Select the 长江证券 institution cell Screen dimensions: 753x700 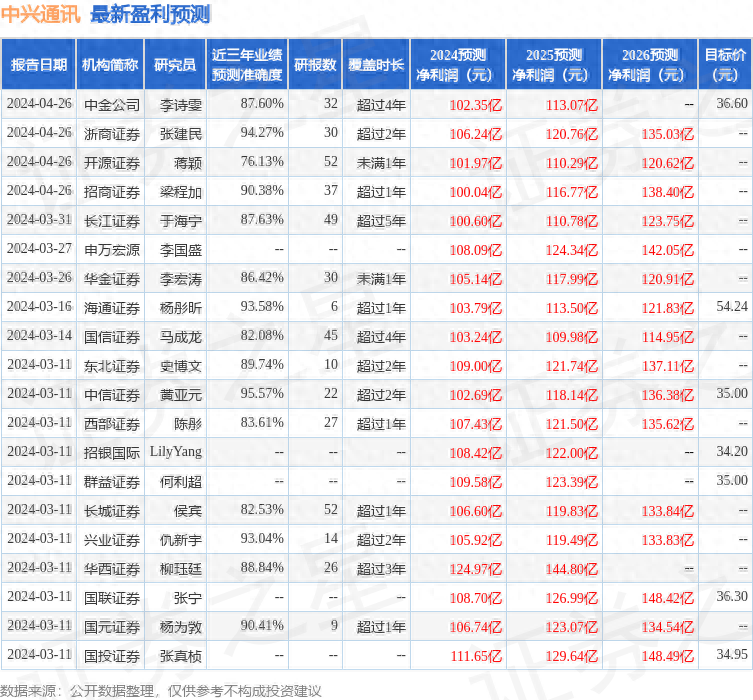112,221
